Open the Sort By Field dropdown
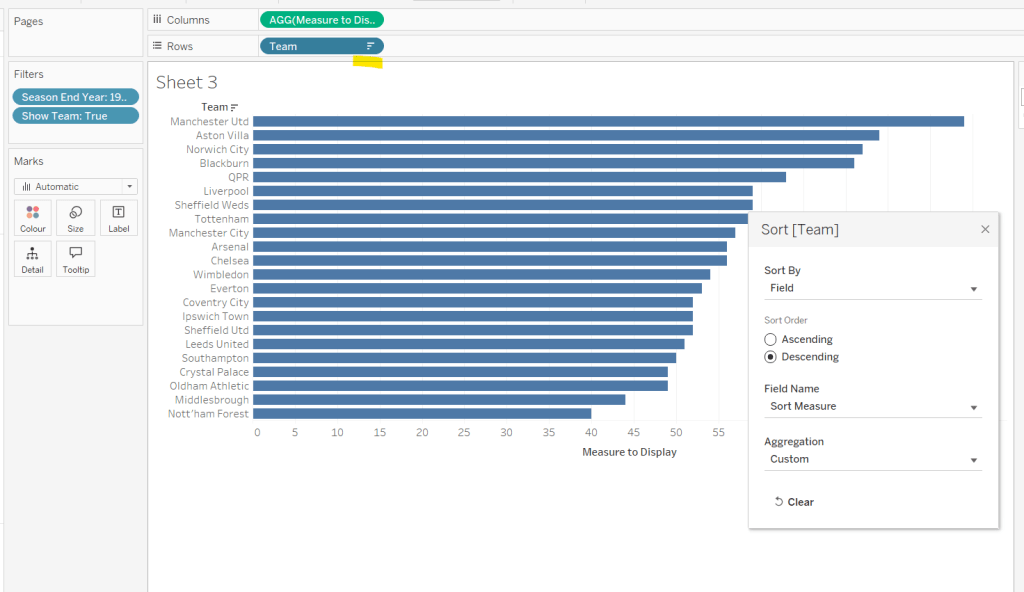Screen dimensions: 1024x592 click(872, 288)
